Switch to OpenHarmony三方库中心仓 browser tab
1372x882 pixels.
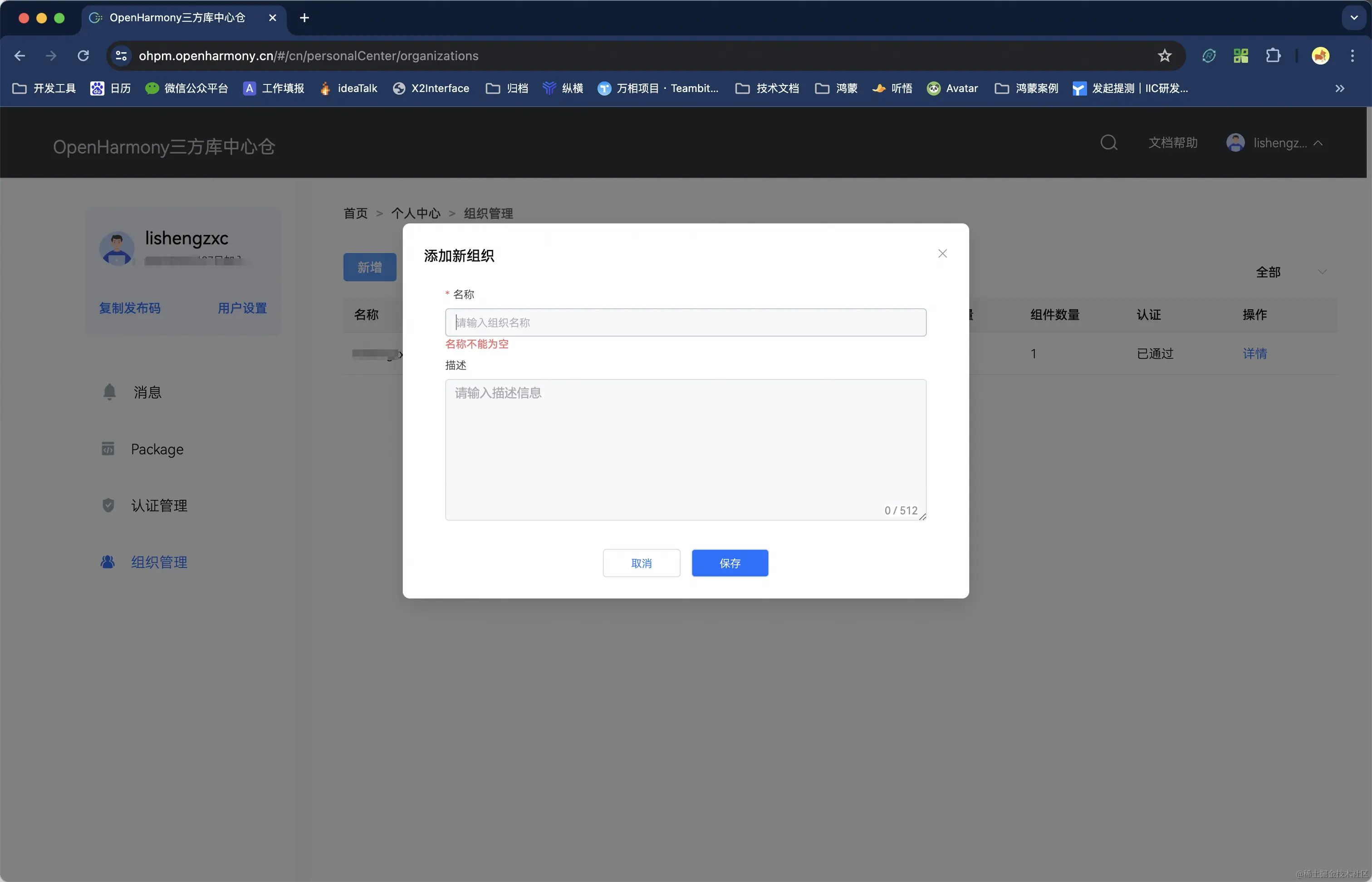[x=177, y=18]
